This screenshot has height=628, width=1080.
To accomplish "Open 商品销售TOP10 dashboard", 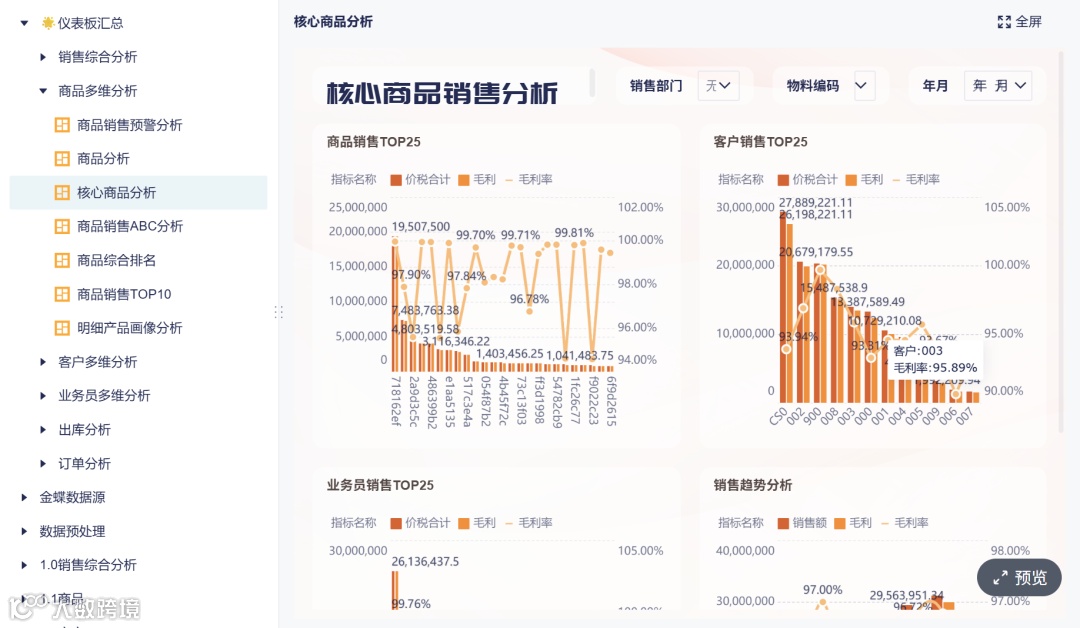I will 124,294.
